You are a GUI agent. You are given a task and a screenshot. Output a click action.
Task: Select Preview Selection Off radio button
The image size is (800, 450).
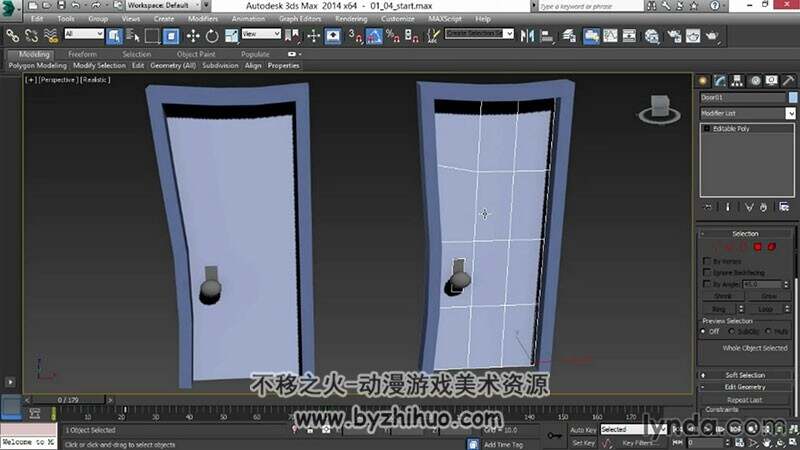[704, 332]
